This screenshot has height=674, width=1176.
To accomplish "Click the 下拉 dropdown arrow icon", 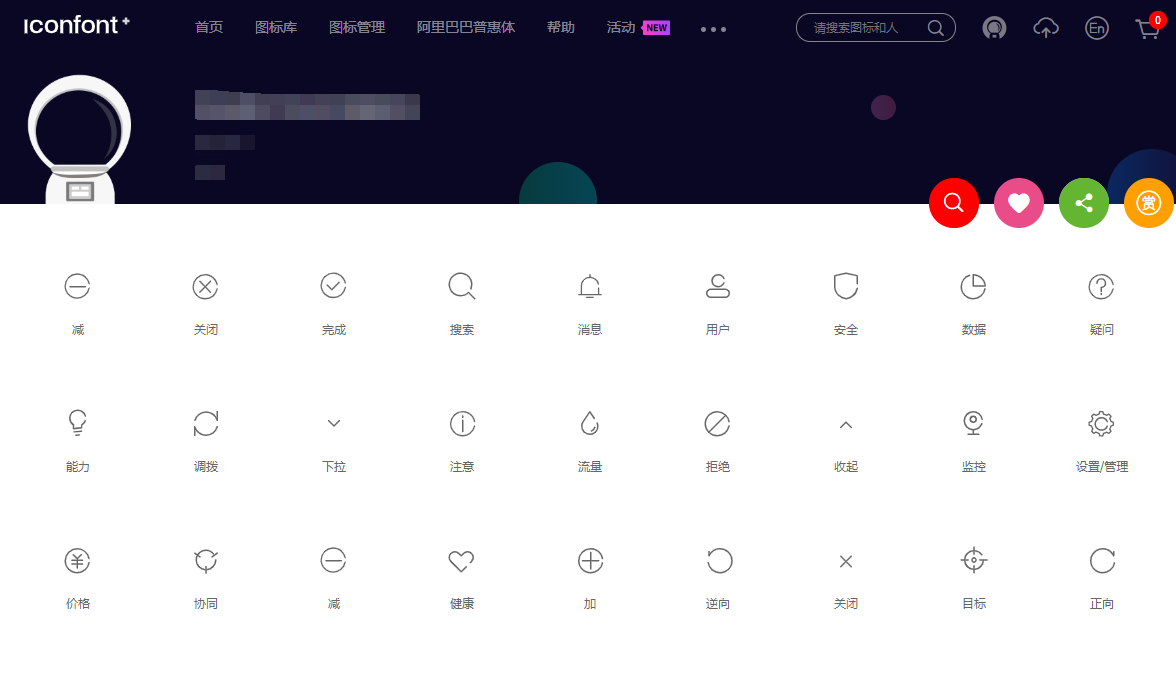I will (333, 423).
